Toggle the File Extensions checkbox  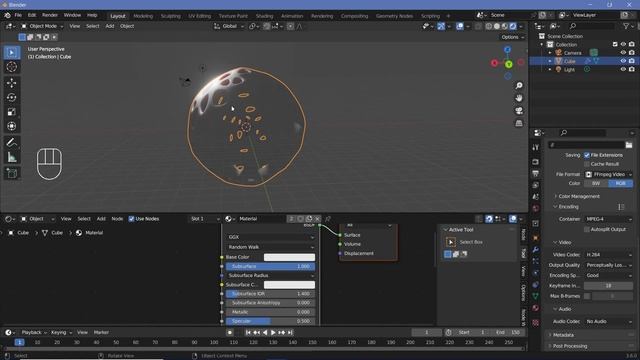587,155
